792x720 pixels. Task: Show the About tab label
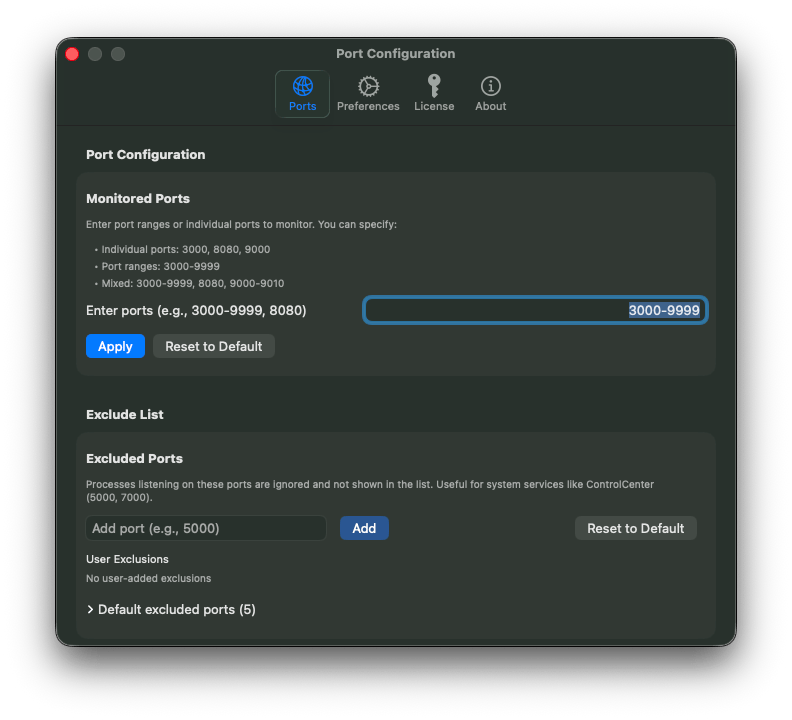(x=490, y=106)
